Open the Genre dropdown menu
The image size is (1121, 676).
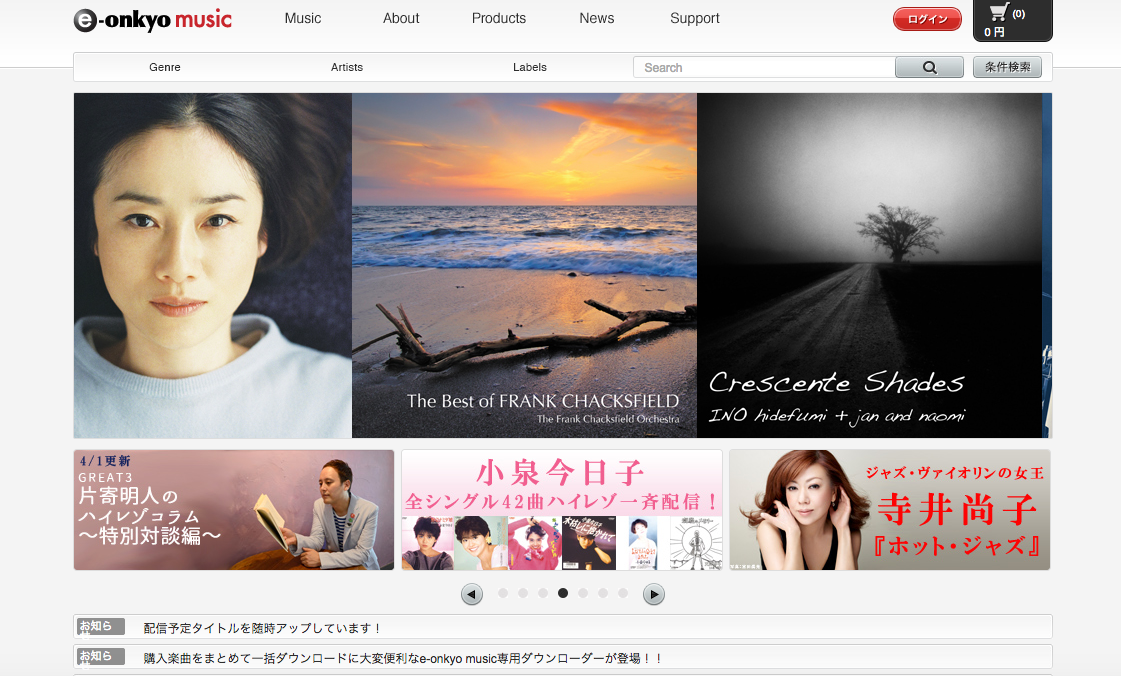tap(165, 67)
